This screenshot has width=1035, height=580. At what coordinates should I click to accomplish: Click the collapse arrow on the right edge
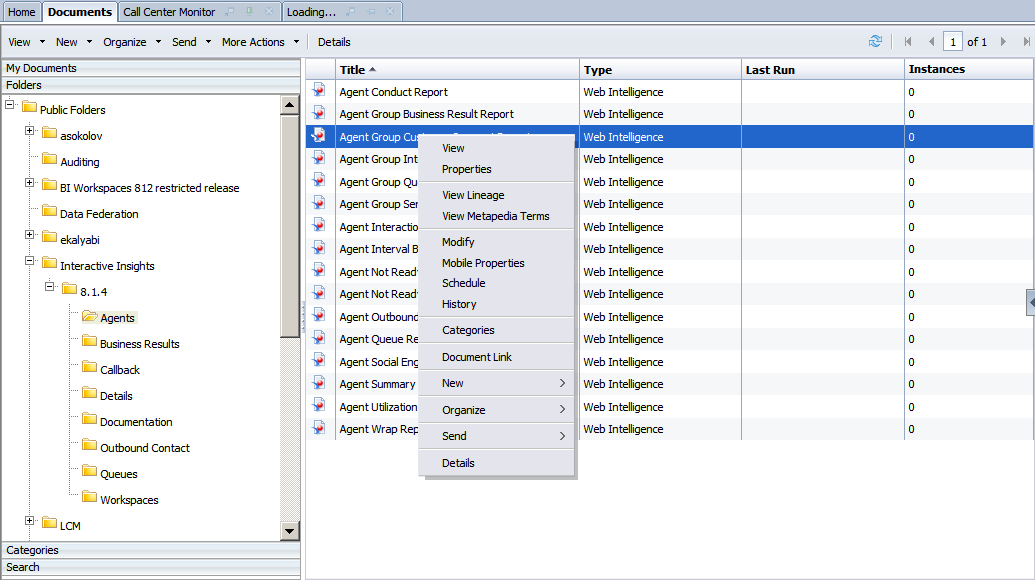tap(1030, 302)
